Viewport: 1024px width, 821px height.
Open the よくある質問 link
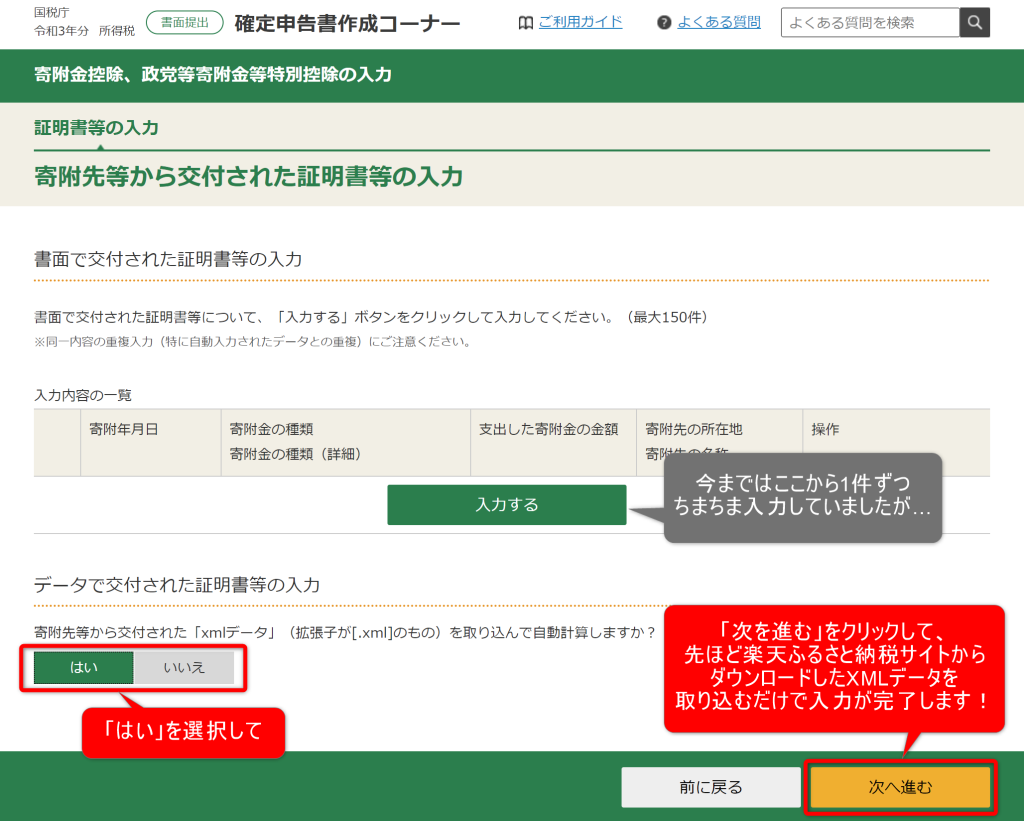[x=718, y=22]
